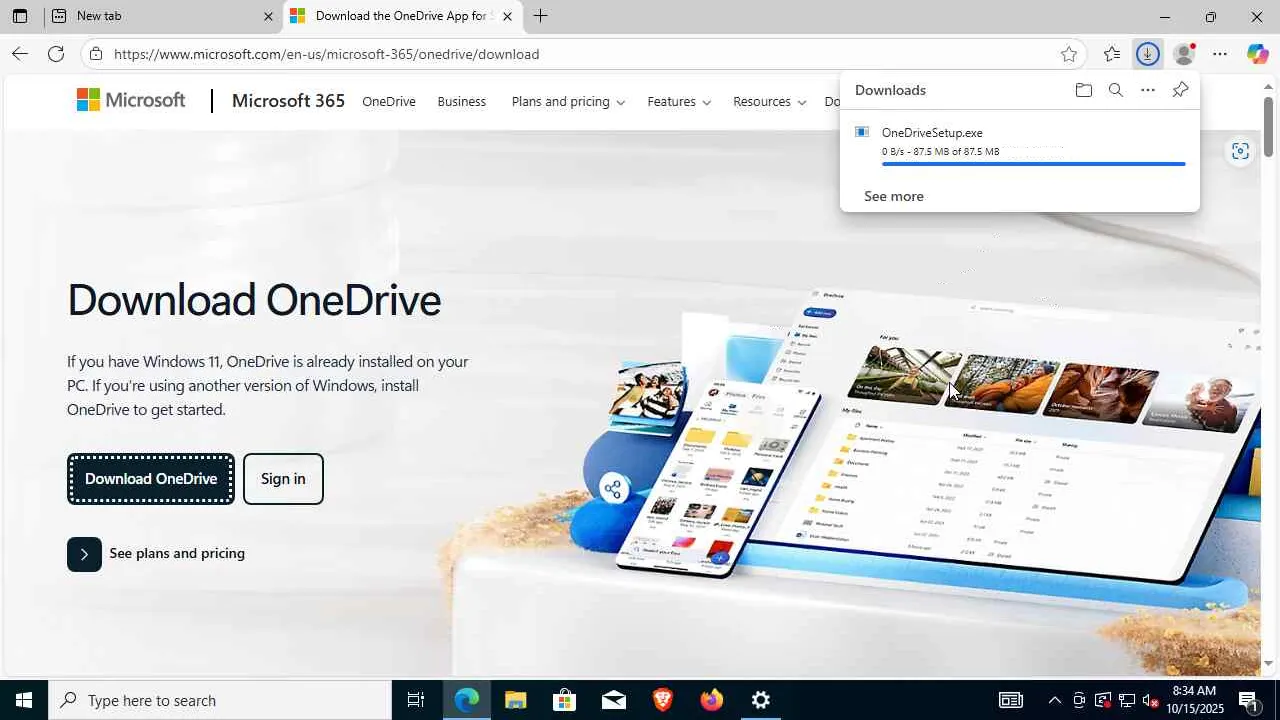
Task: Expand the Features dropdown
Action: coord(679,101)
